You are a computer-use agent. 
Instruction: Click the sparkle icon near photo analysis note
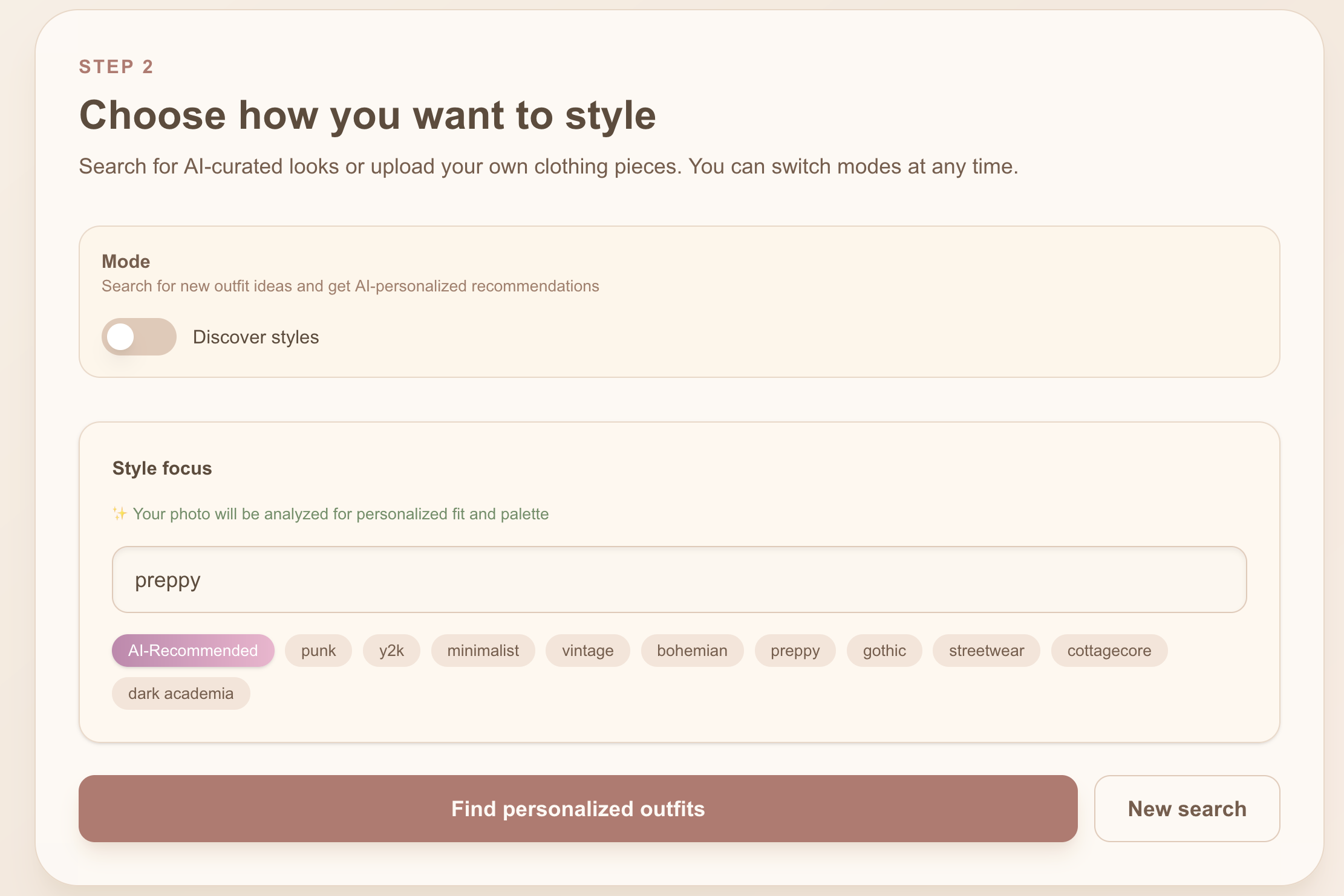tap(120, 514)
